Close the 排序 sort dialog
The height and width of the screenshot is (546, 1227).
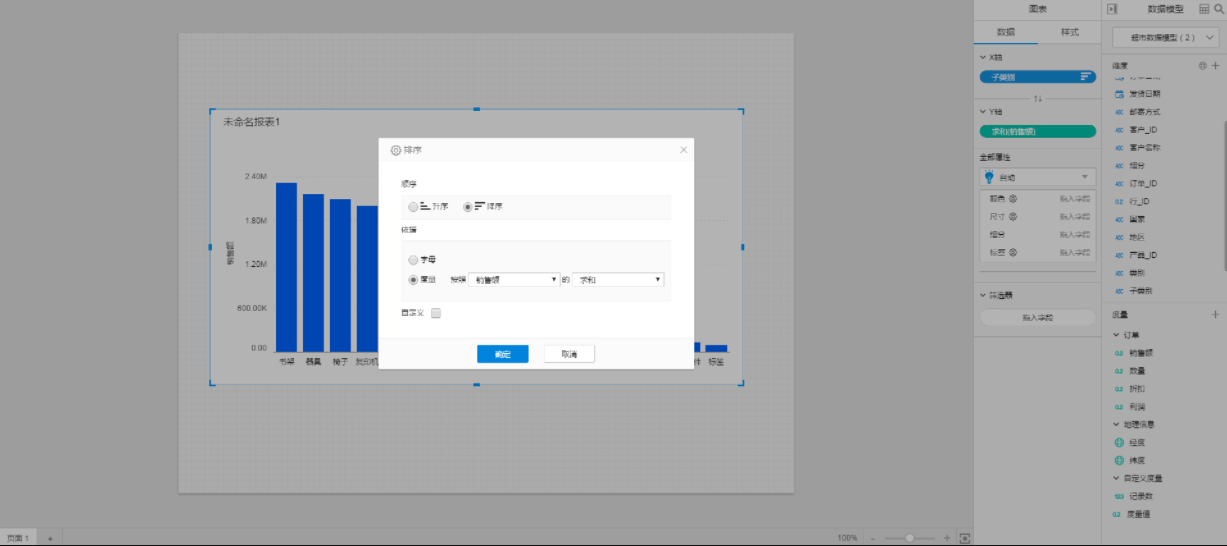coord(684,150)
